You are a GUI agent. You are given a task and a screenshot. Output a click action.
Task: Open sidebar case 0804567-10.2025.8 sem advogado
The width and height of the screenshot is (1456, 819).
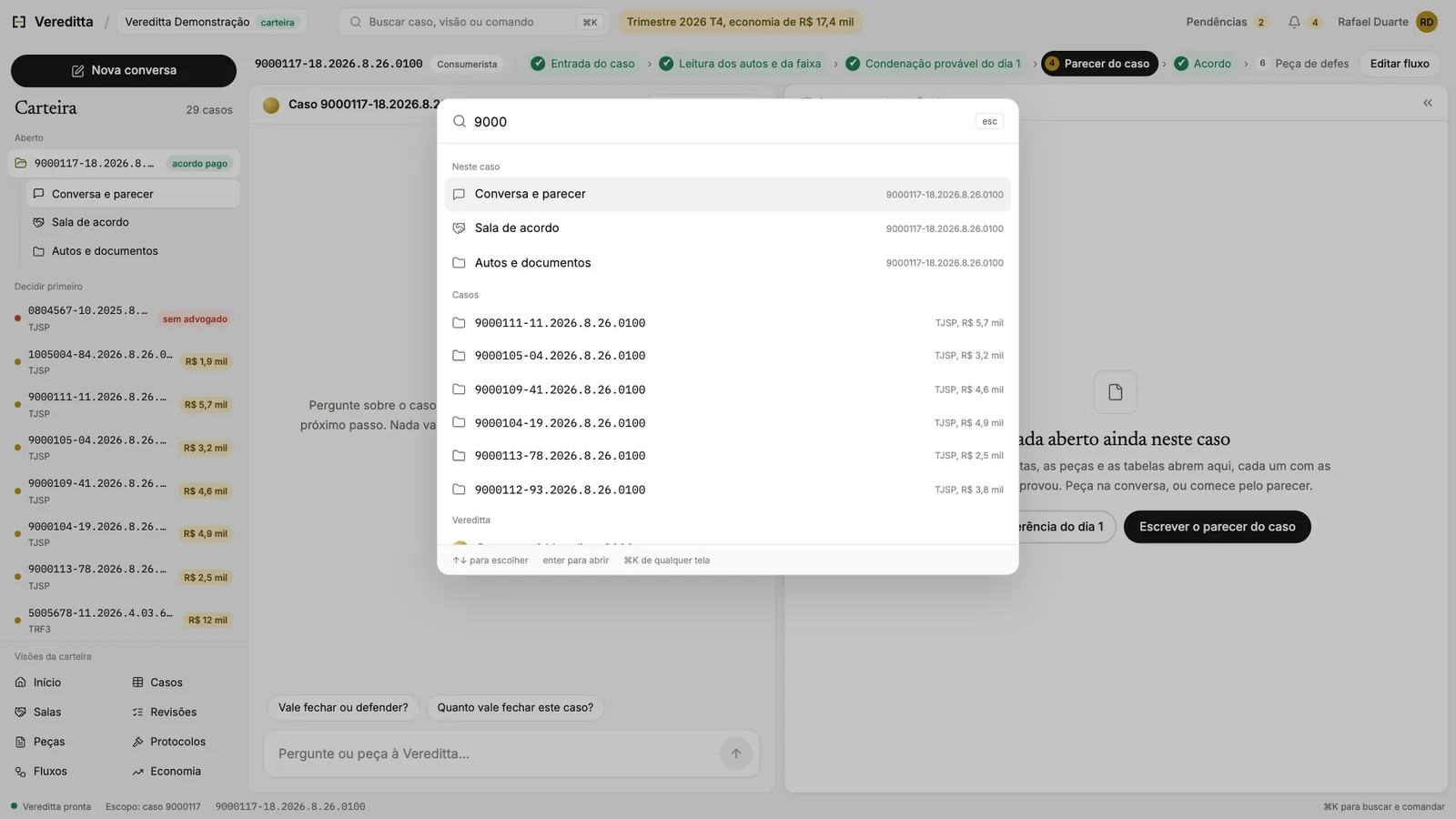pos(124,318)
